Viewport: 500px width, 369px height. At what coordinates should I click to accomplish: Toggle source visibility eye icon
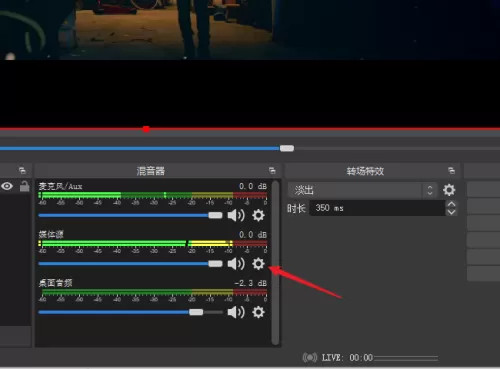click(7, 186)
